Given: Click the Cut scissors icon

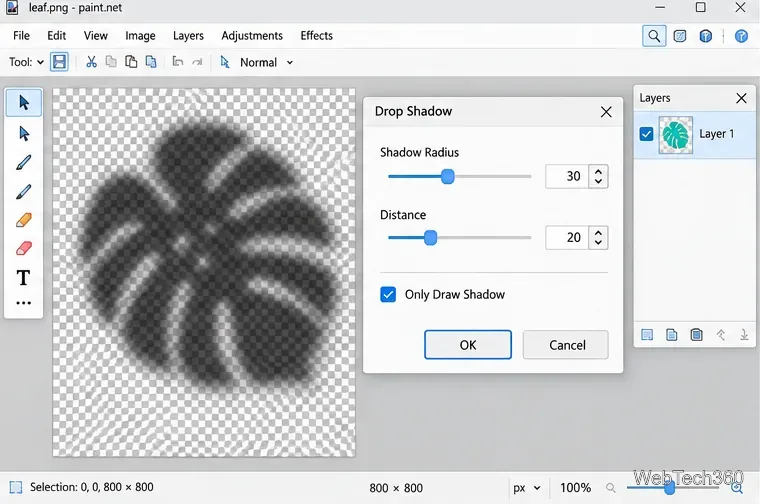Looking at the screenshot, I should [91, 62].
